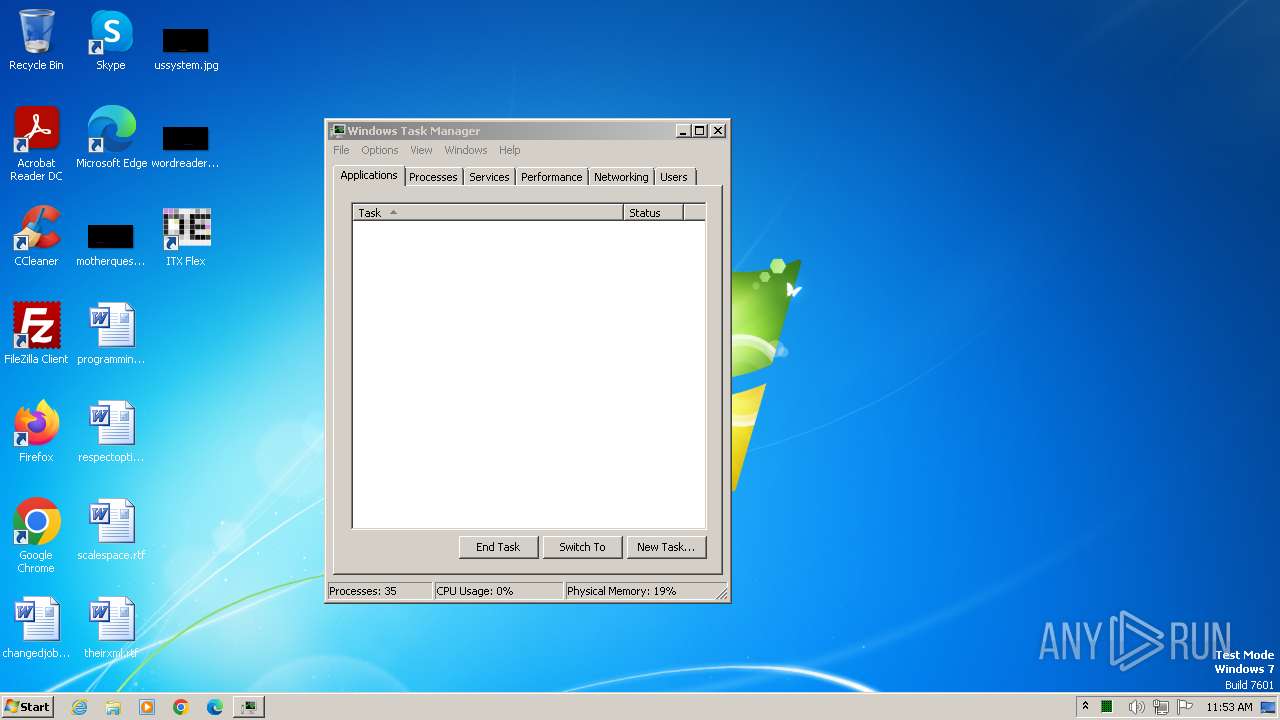1280x720 pixels.
Task: Sort by the Status column header
Action: click(653, 212)
